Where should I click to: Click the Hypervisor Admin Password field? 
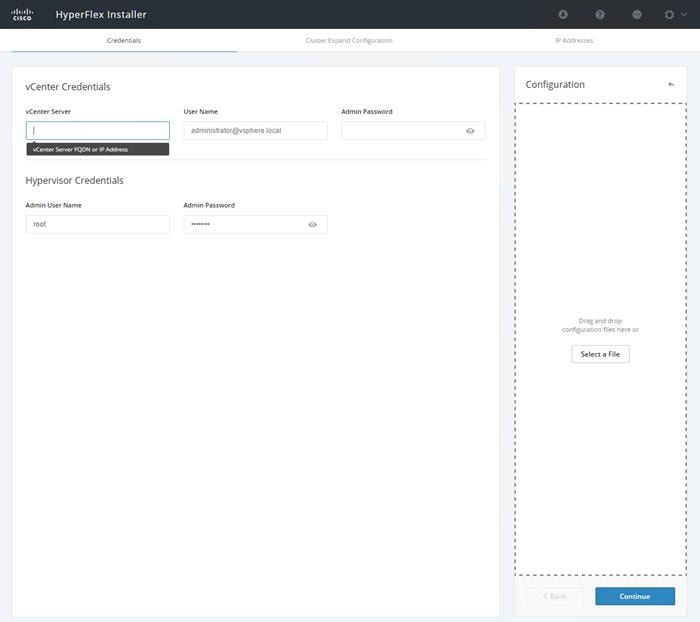click(x=255, y=224)
